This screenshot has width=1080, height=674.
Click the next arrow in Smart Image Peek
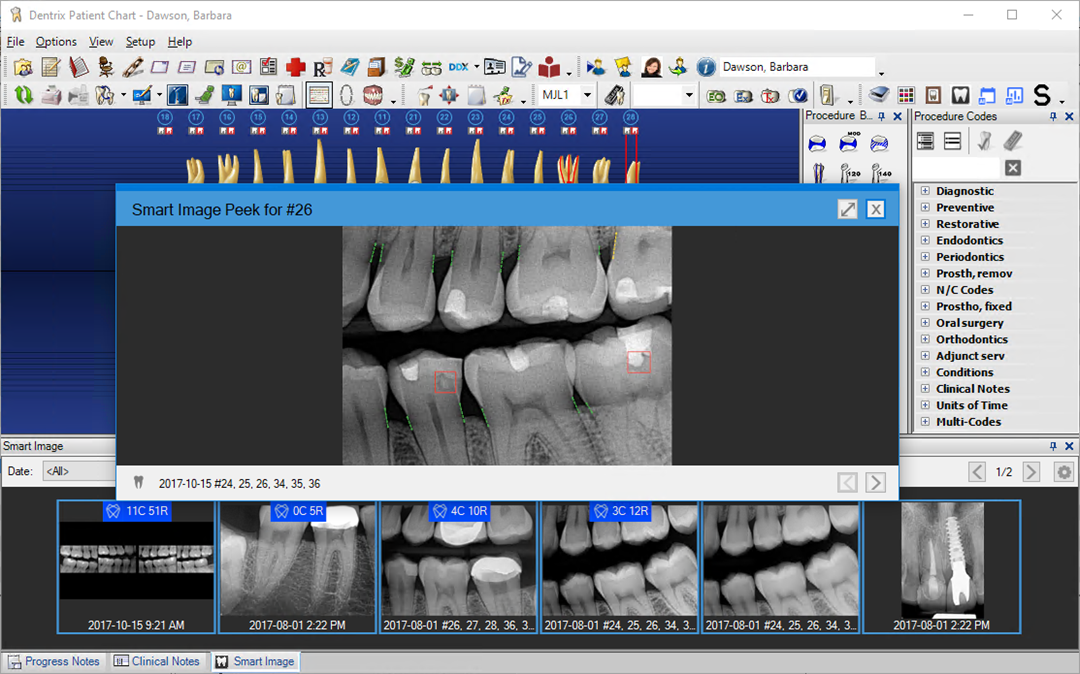(876, 482)
